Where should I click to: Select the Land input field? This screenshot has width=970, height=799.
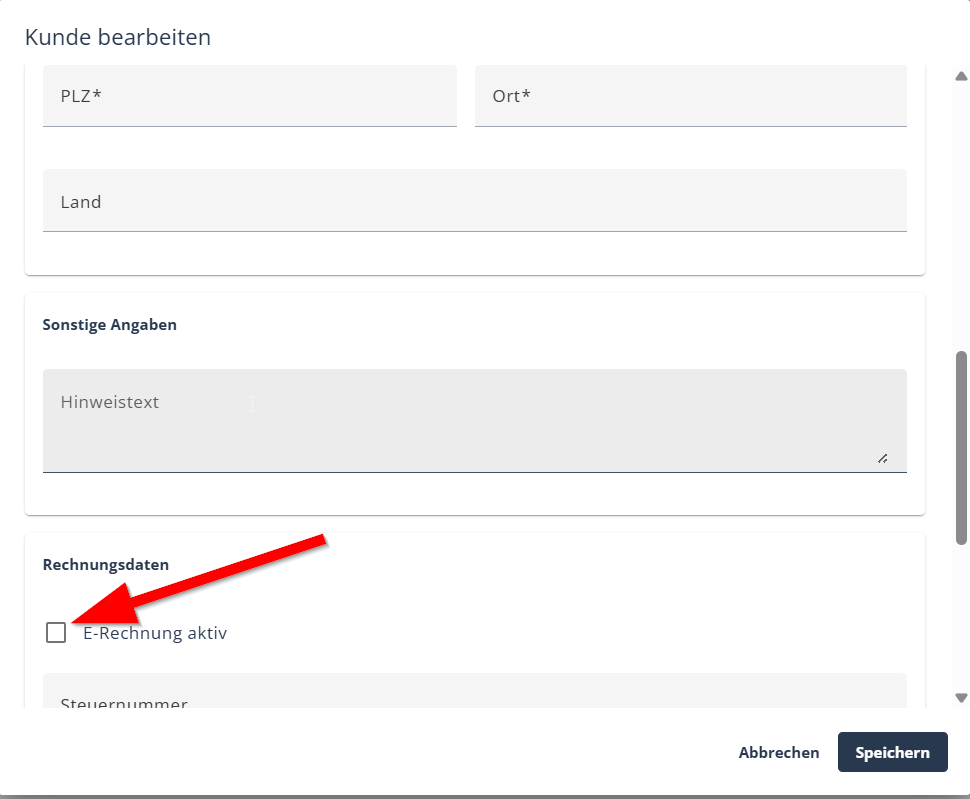click(x=474, y=201)
